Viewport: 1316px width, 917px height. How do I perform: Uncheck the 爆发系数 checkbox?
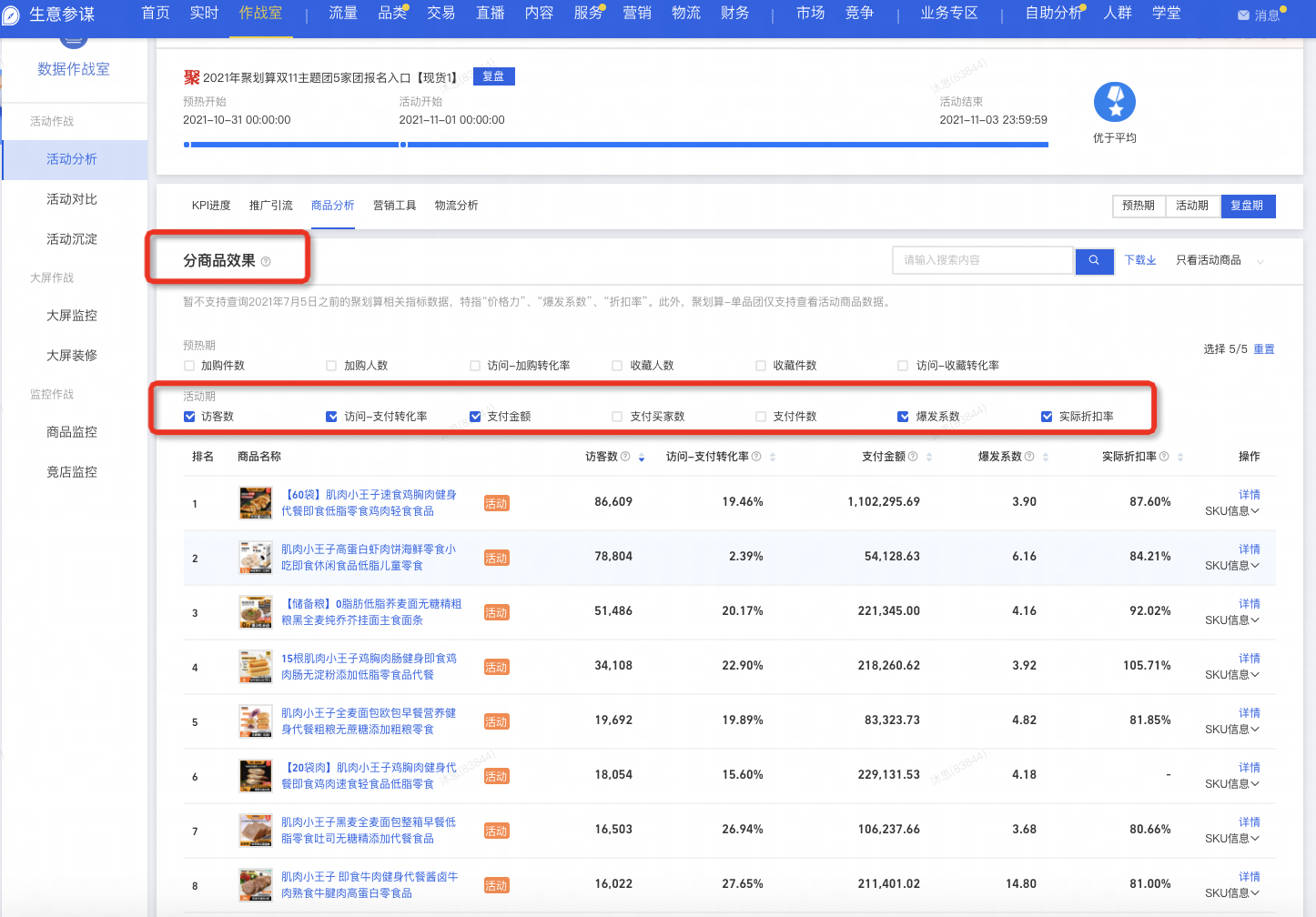click(x=904, y=417)
